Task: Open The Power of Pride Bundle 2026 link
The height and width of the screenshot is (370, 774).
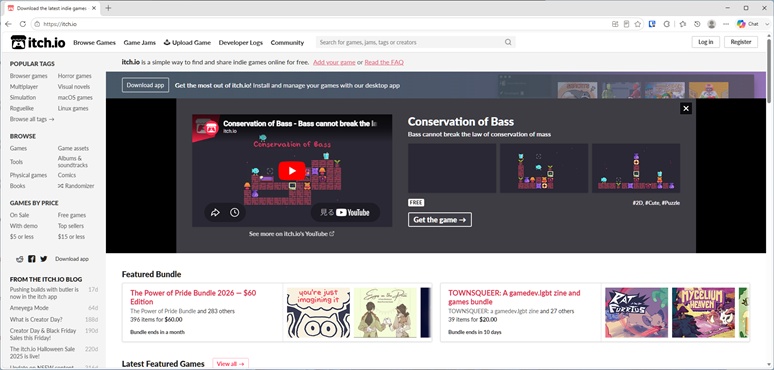Action: pos(193,297)
